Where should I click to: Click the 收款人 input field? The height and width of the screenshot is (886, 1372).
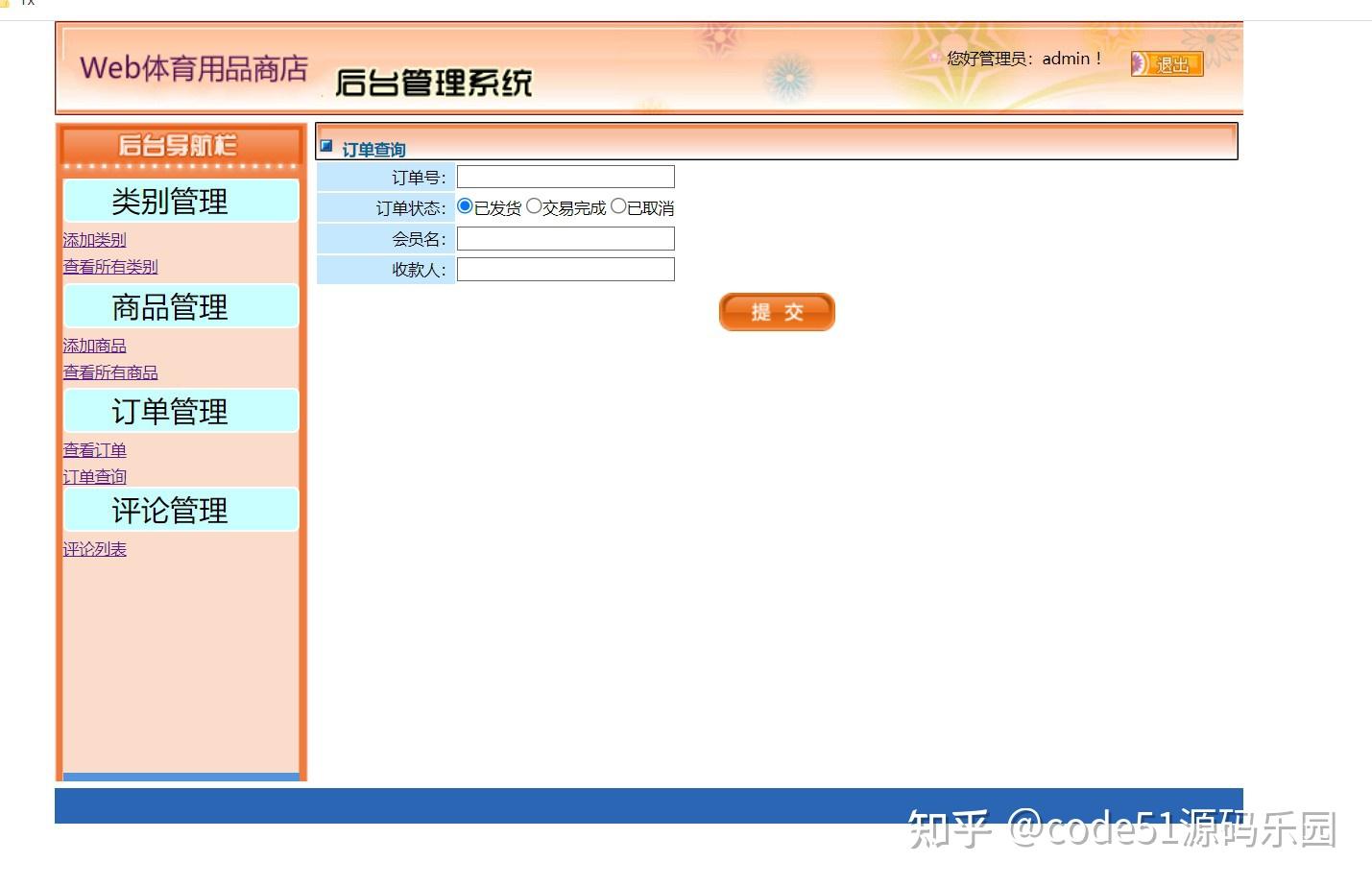click(566, 270)
